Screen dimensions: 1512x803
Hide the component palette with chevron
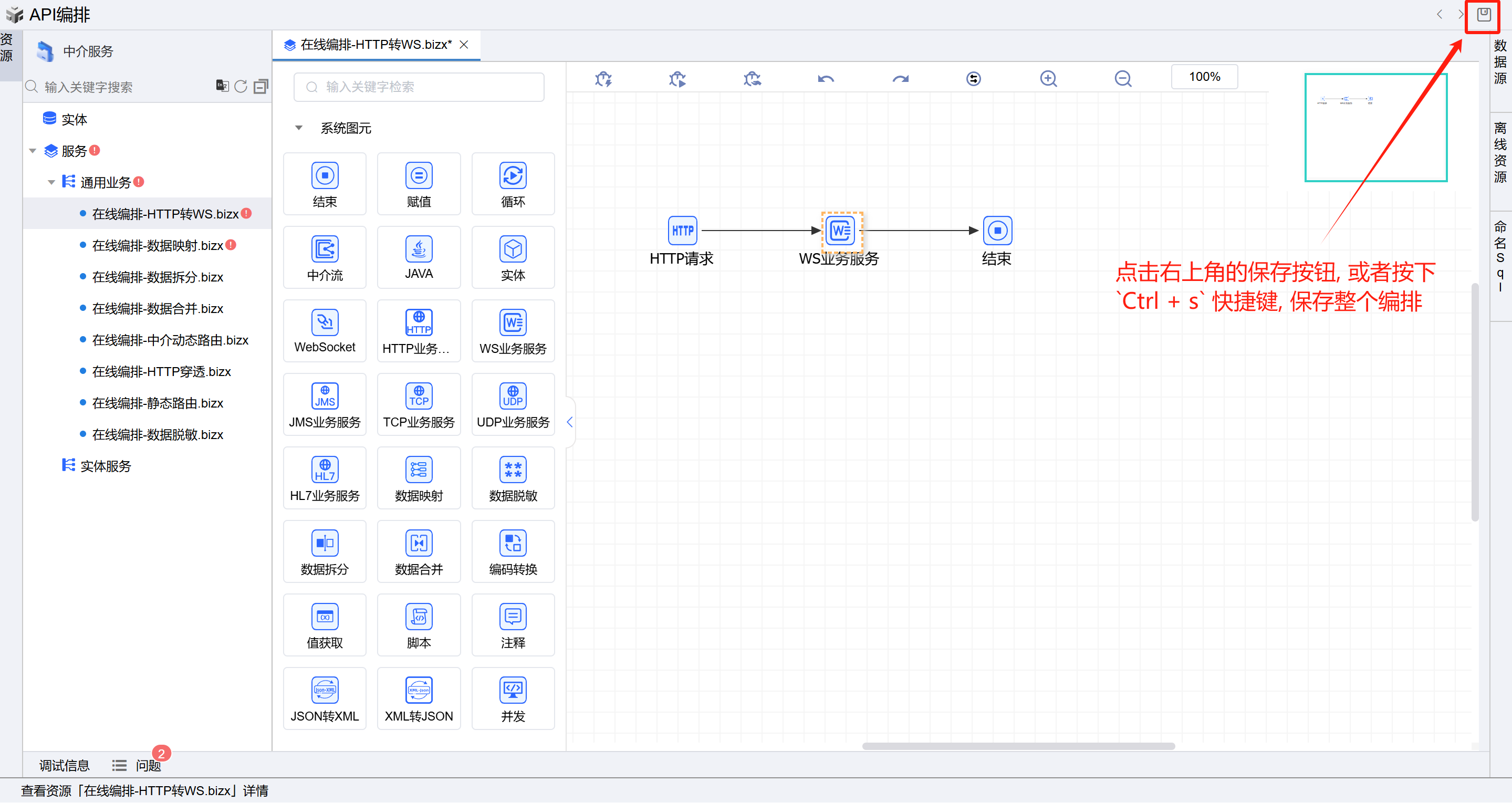[569, 422]
